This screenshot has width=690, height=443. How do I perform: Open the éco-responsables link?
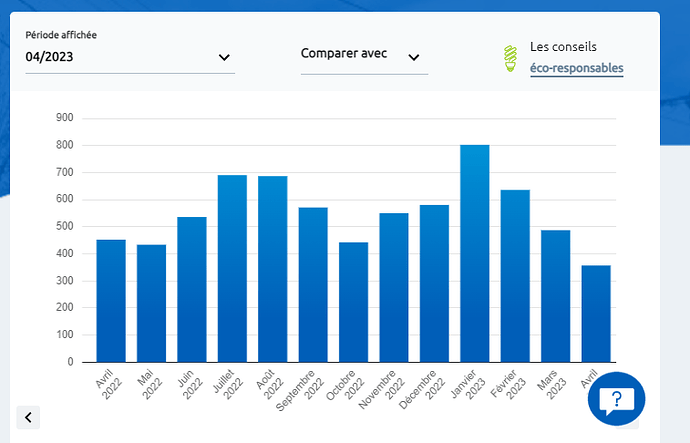(x=576, y=69)
